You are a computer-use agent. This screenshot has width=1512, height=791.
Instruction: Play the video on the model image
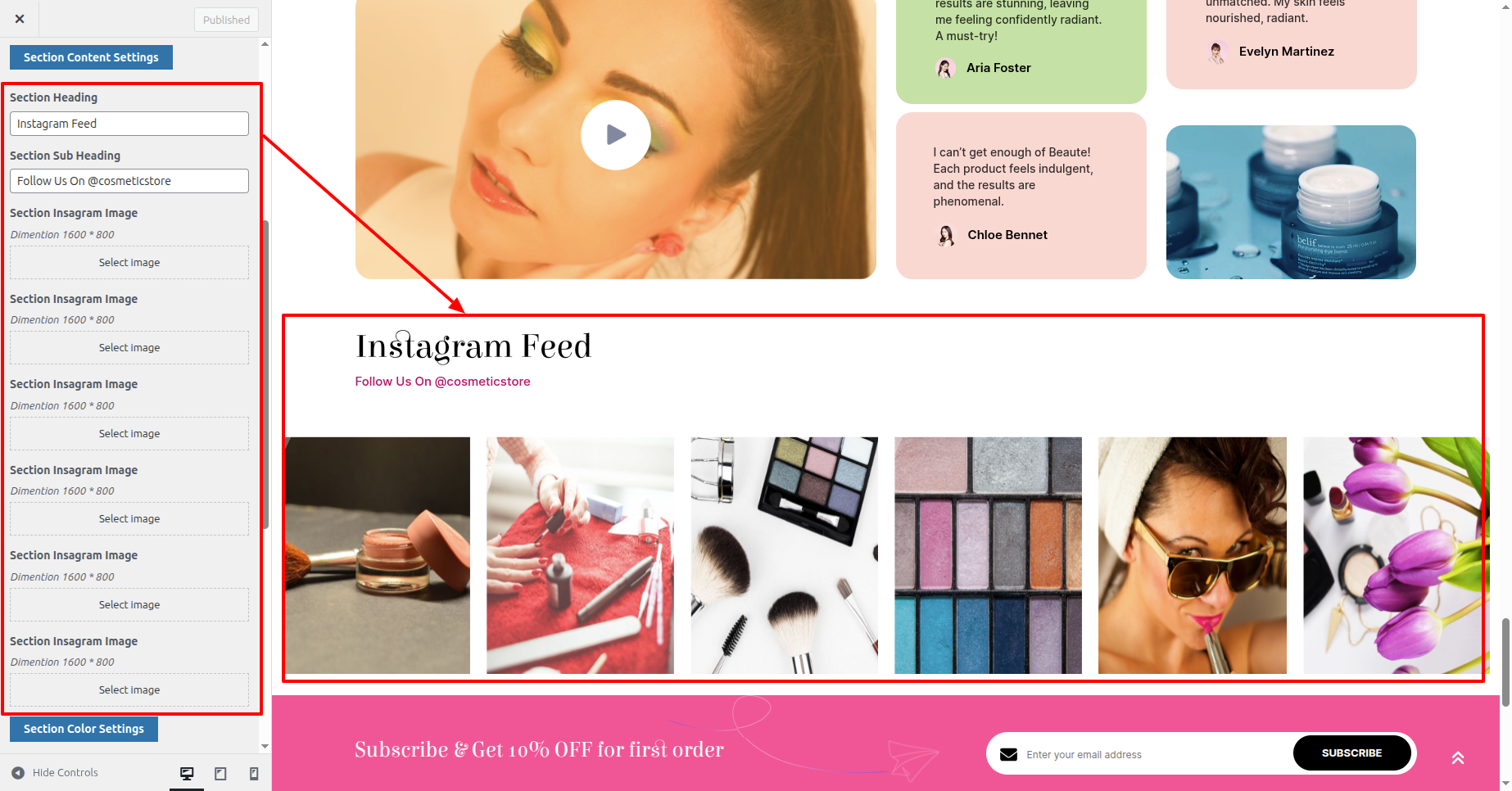coord(616,135)
